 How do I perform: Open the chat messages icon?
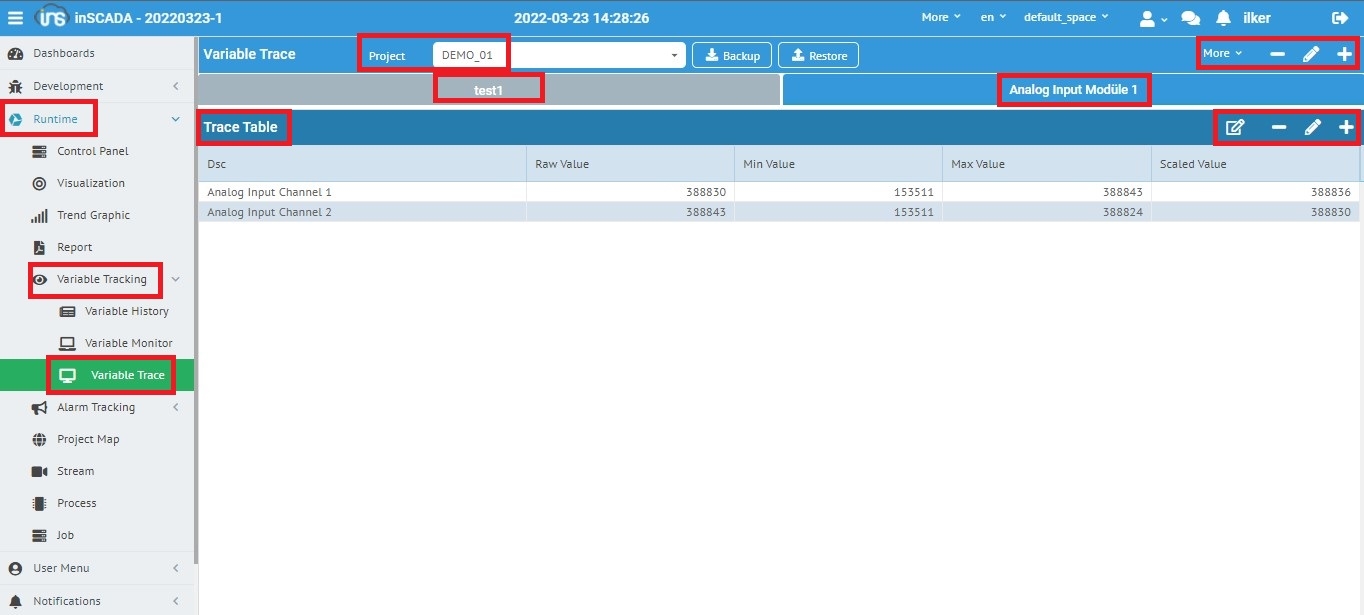[x=1190, y=18]
